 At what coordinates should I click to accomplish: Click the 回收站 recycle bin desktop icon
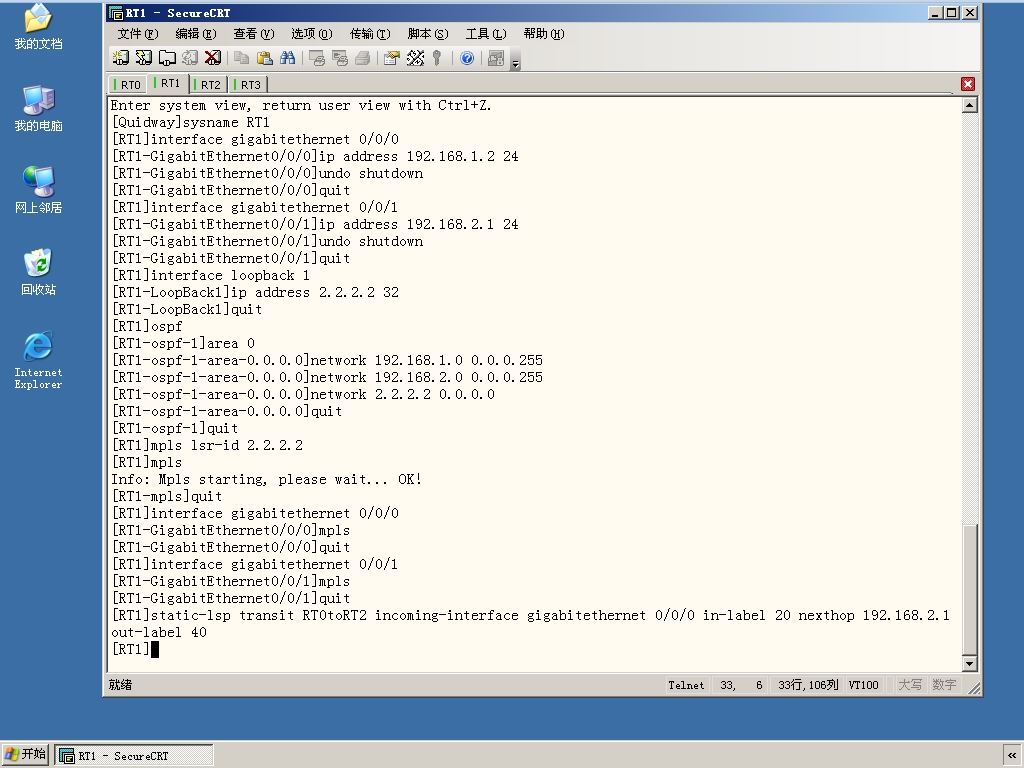39,272
